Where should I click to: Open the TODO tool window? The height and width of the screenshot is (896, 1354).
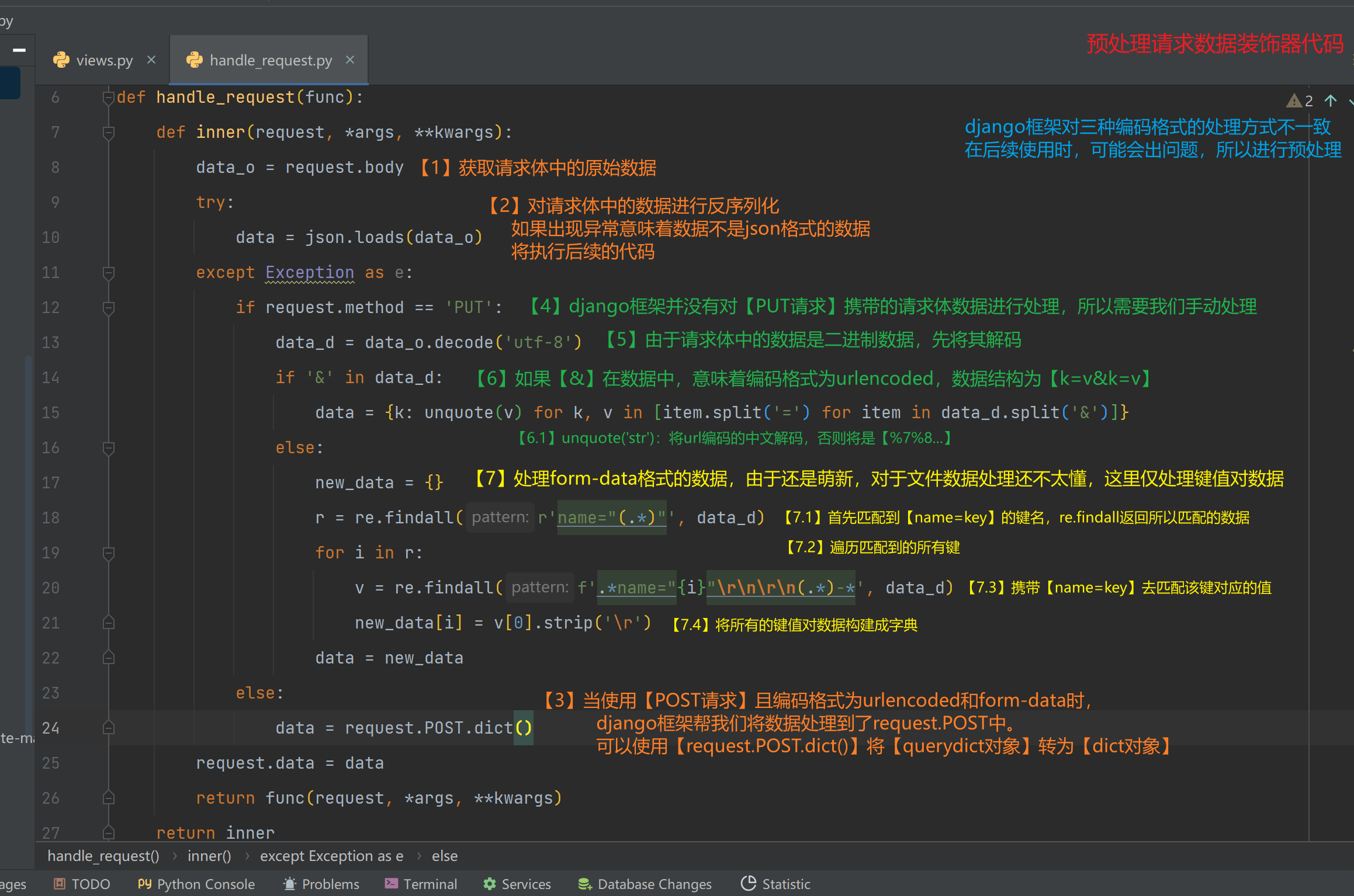pyautogui.click(x=81, y=884)
